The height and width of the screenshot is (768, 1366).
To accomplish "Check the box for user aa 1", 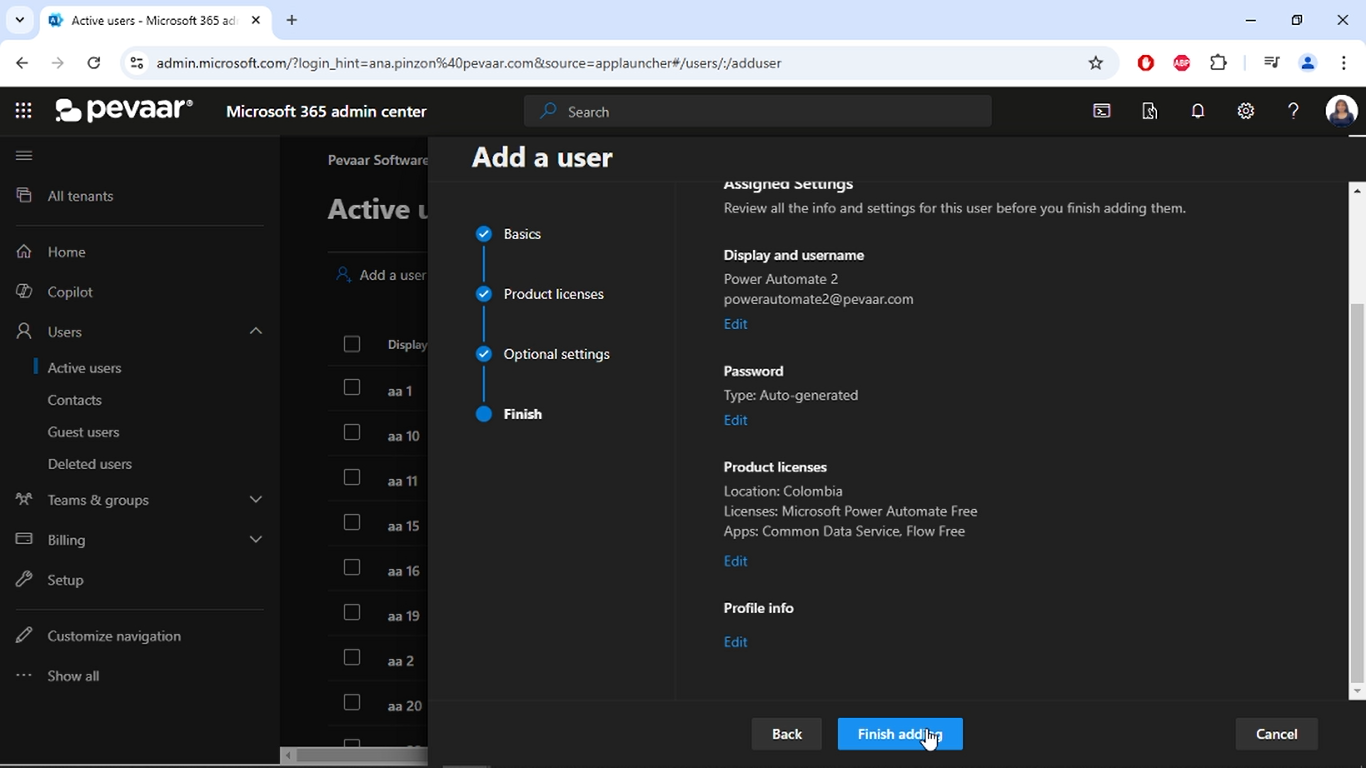I will [352, 387].
